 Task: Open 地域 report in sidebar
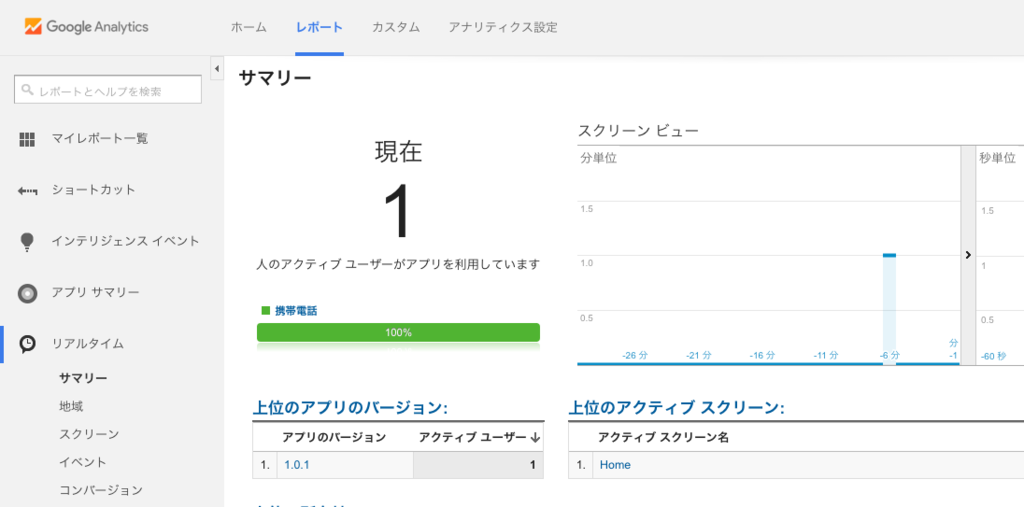pos(71,406)
